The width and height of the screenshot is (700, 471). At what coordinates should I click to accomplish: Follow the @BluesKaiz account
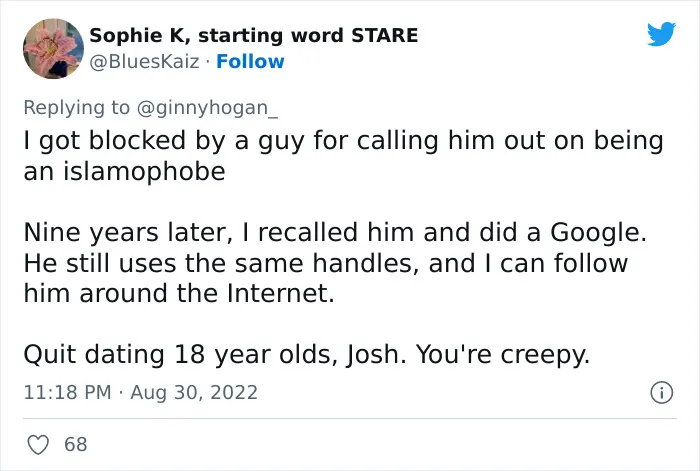[250, 62]
